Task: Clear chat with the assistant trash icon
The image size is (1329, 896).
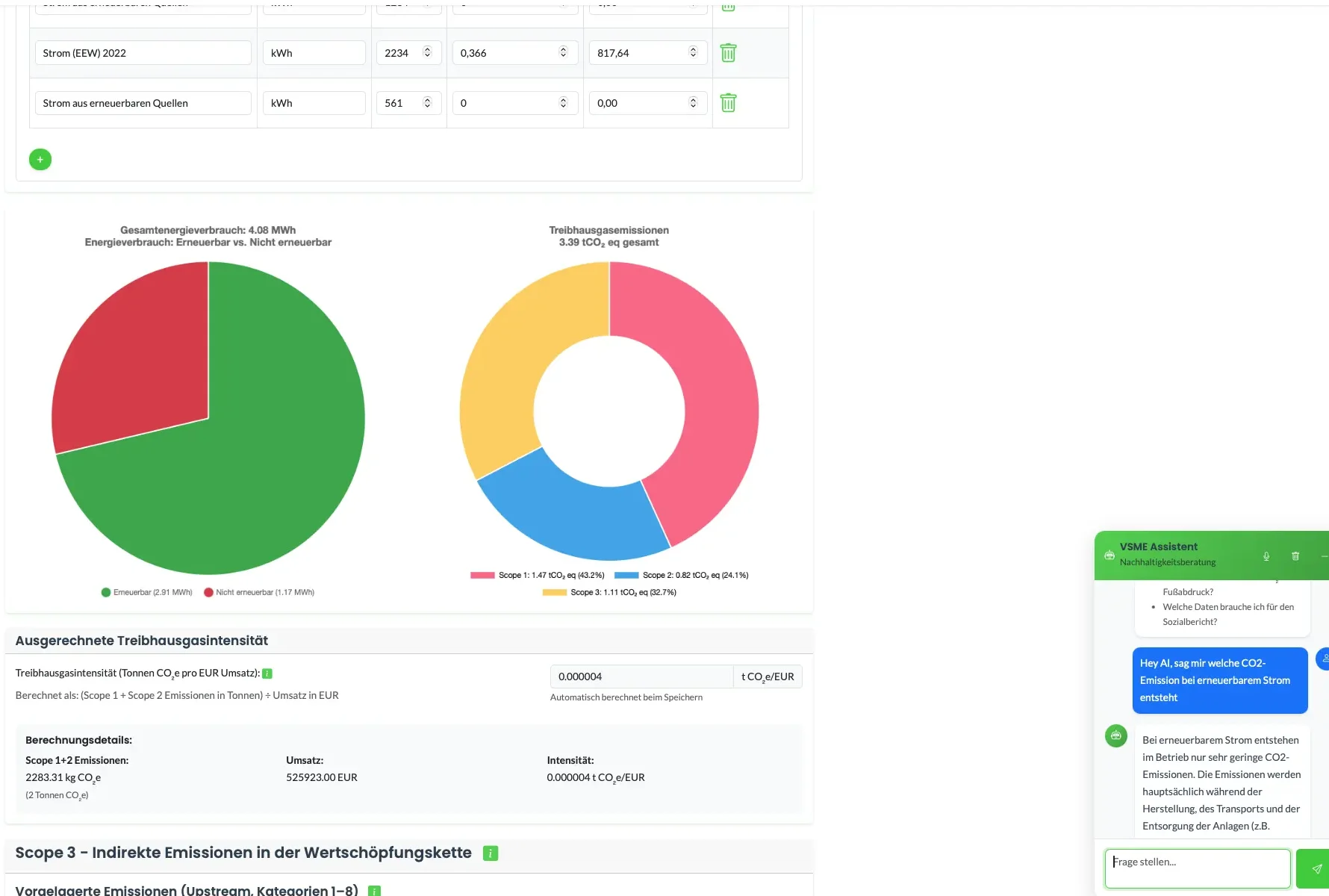Action: (1295, 556)
